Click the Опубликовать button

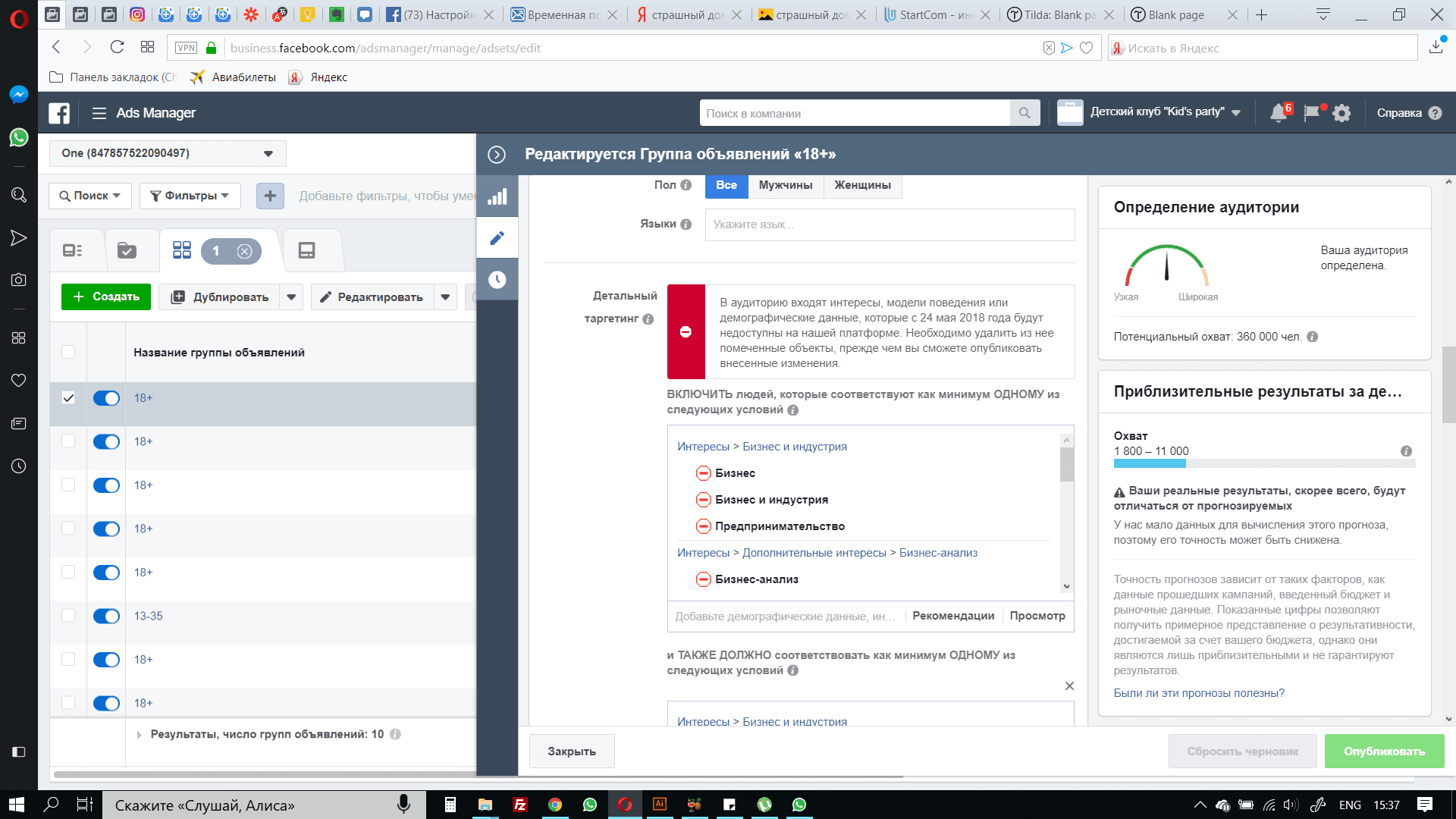coord(1384,752)
